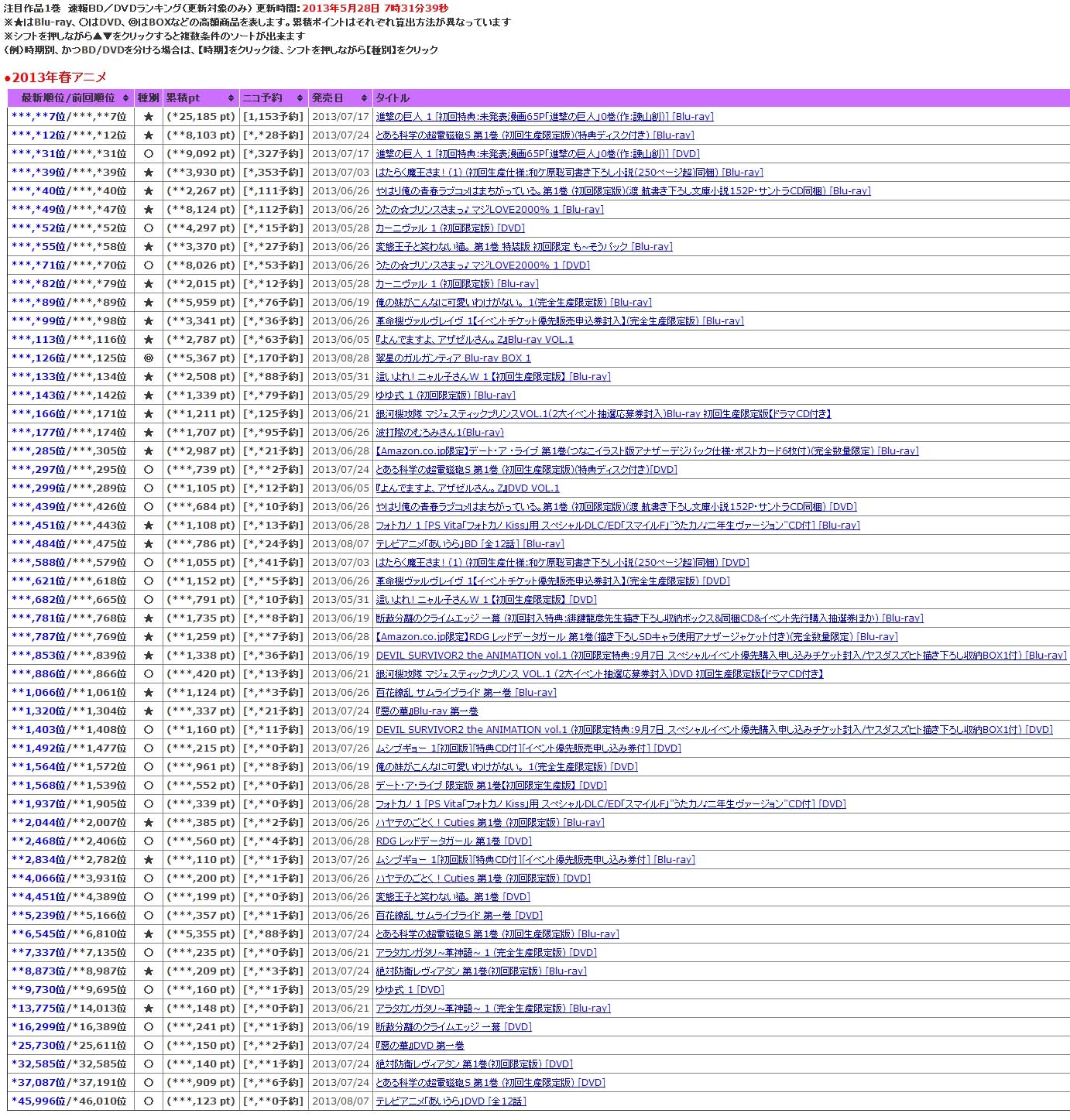Image resolution: width=1070 pixels, height=1120 pixels.
Task: Click ★ symbol in はたらく魔王さま Blu-ray row
Action: (x=149, y=173)
